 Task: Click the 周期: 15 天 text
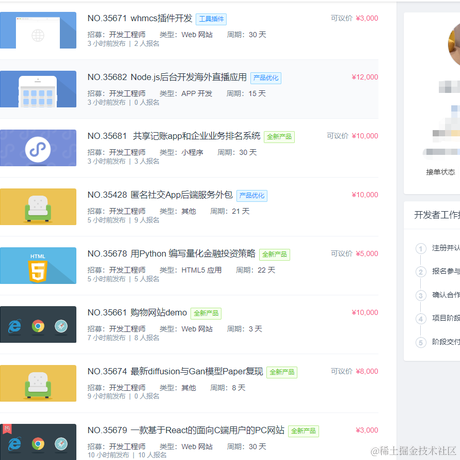coord(246,94)
